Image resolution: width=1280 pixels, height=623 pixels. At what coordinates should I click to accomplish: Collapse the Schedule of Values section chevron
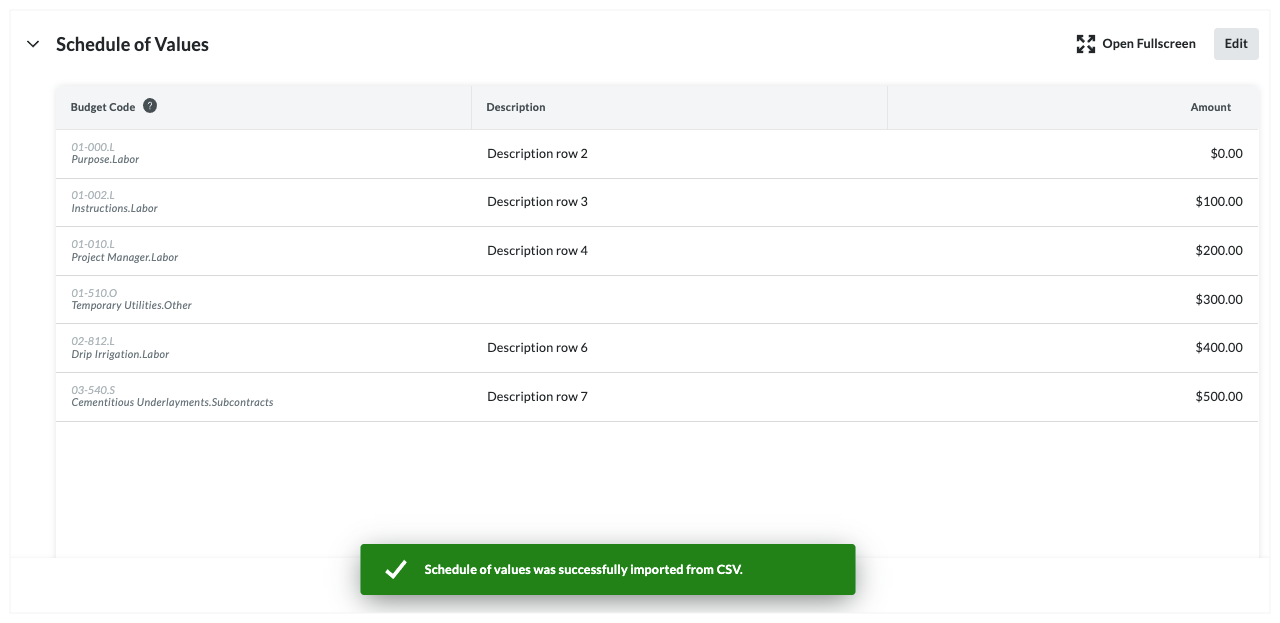tap(33, 44)
